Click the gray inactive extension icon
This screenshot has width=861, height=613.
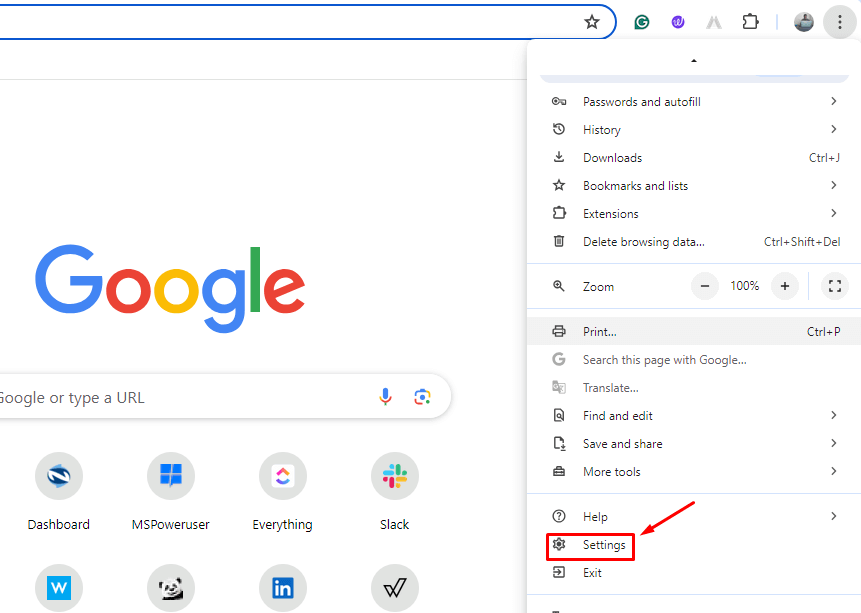[714, 22]
